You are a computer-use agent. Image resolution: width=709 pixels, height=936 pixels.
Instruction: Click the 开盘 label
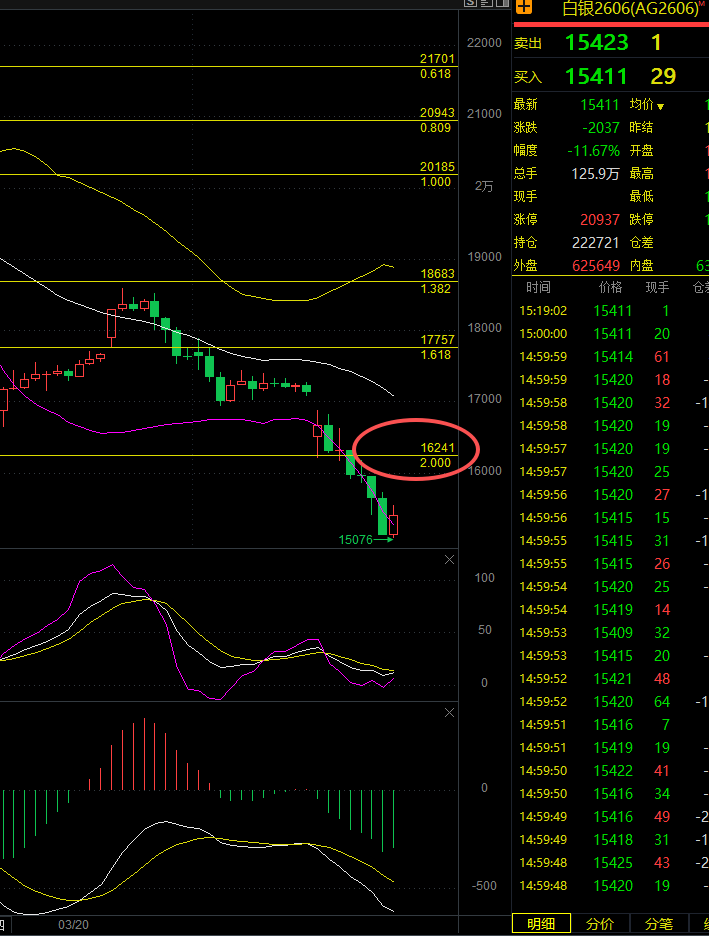[x=642, y=150]
